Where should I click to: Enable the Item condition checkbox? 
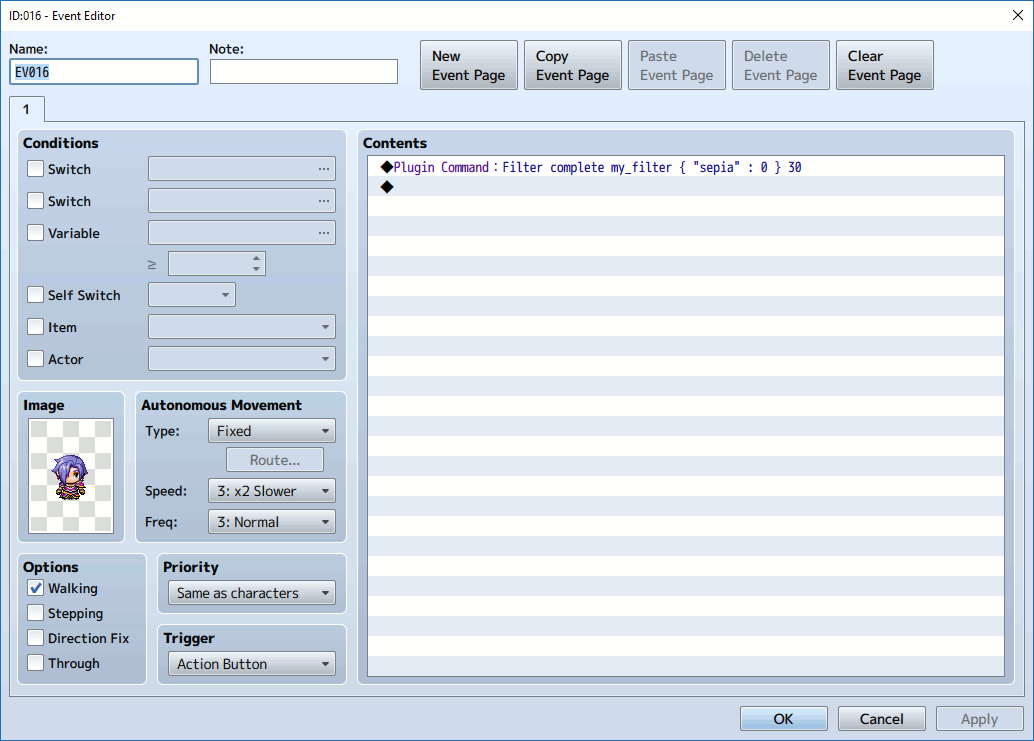click(x=36, y=326)
